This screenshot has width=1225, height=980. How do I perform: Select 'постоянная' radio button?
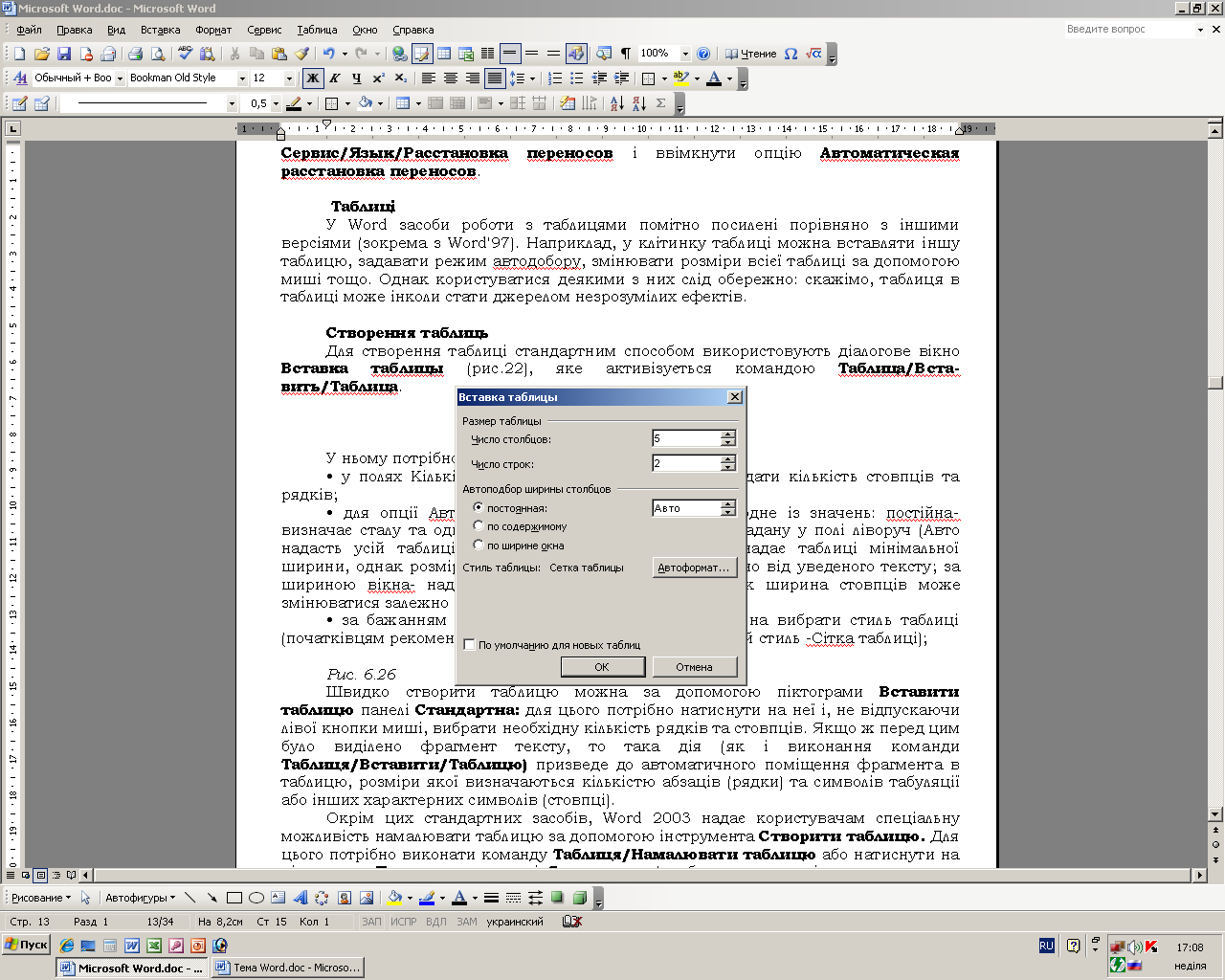point(479,508)
